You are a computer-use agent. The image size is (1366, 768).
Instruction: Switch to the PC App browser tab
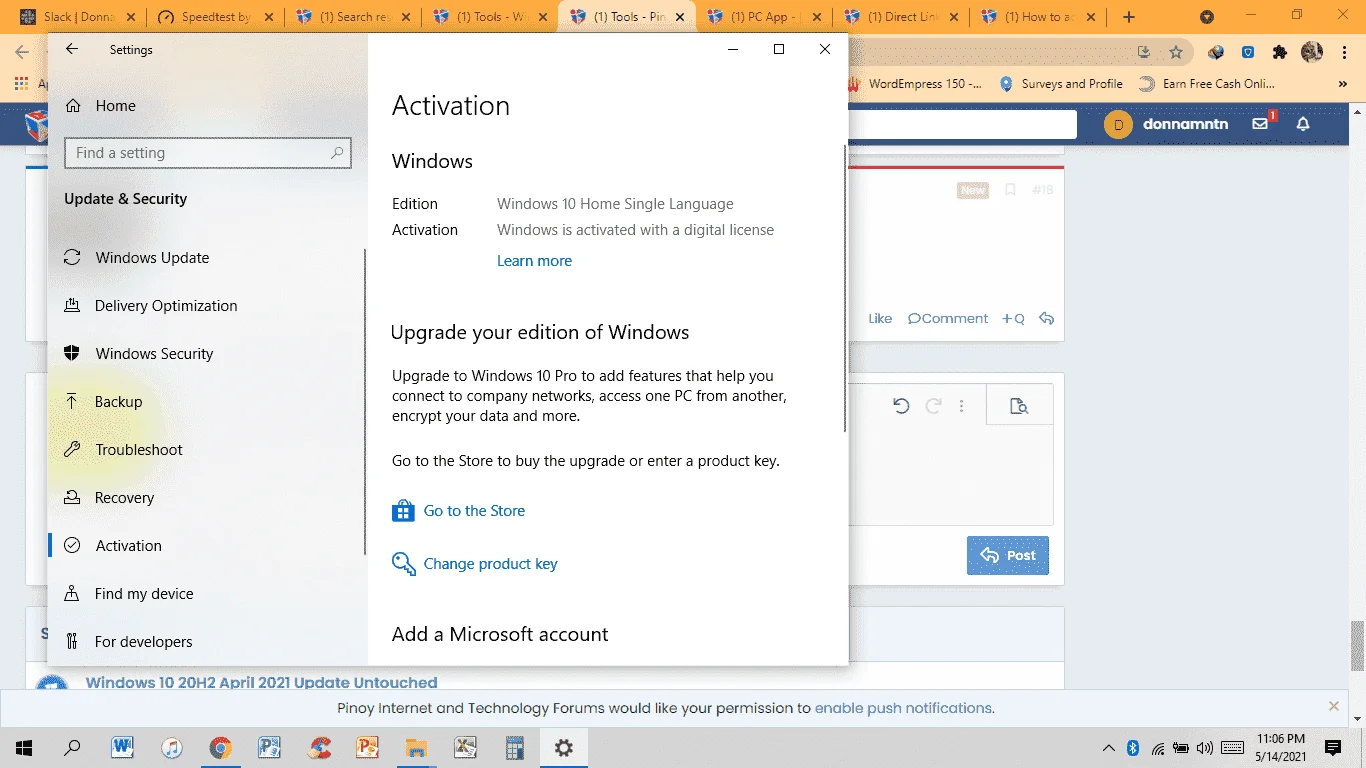pyautogui.click(x=762, y=17)
